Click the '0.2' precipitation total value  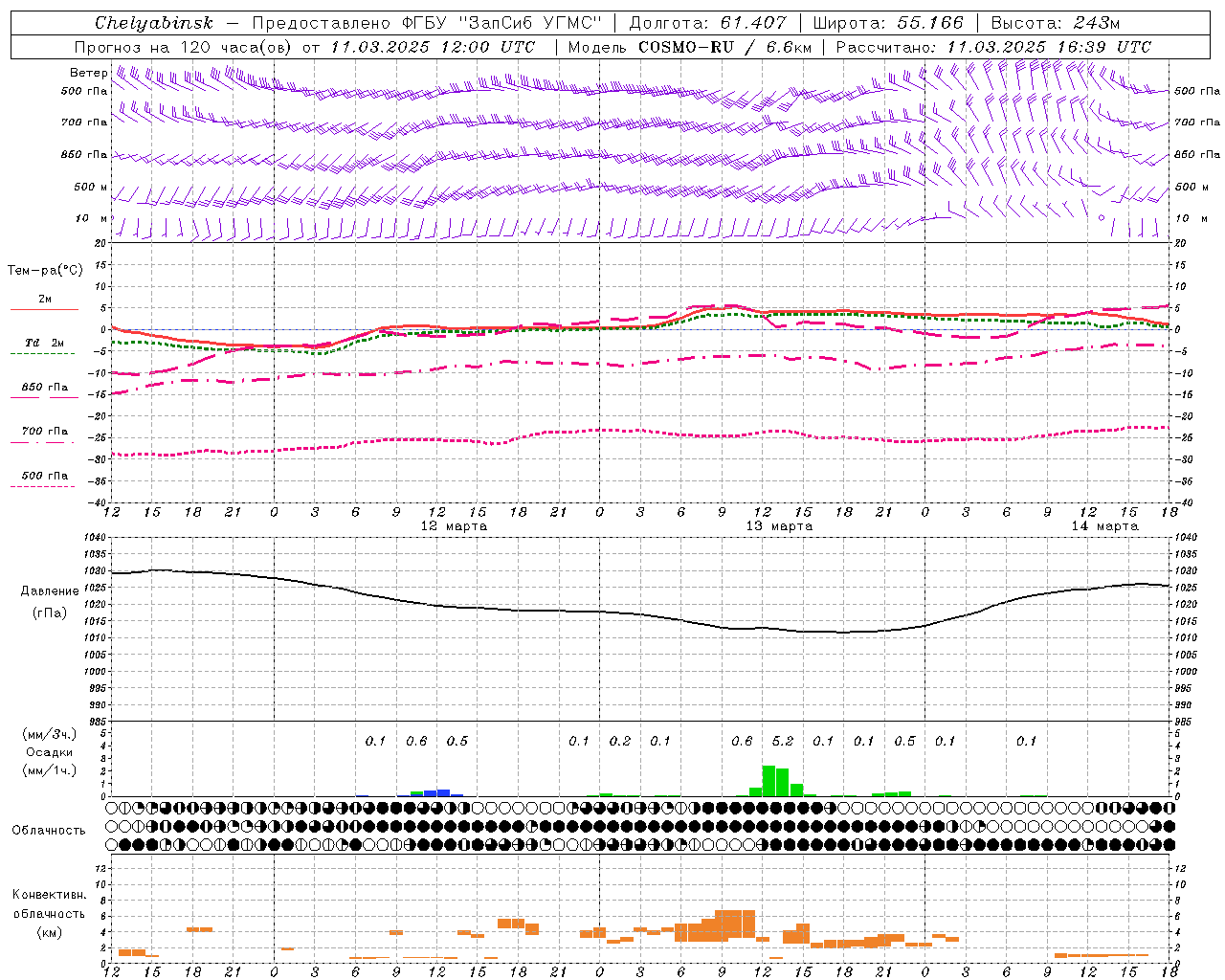[620, 741]
